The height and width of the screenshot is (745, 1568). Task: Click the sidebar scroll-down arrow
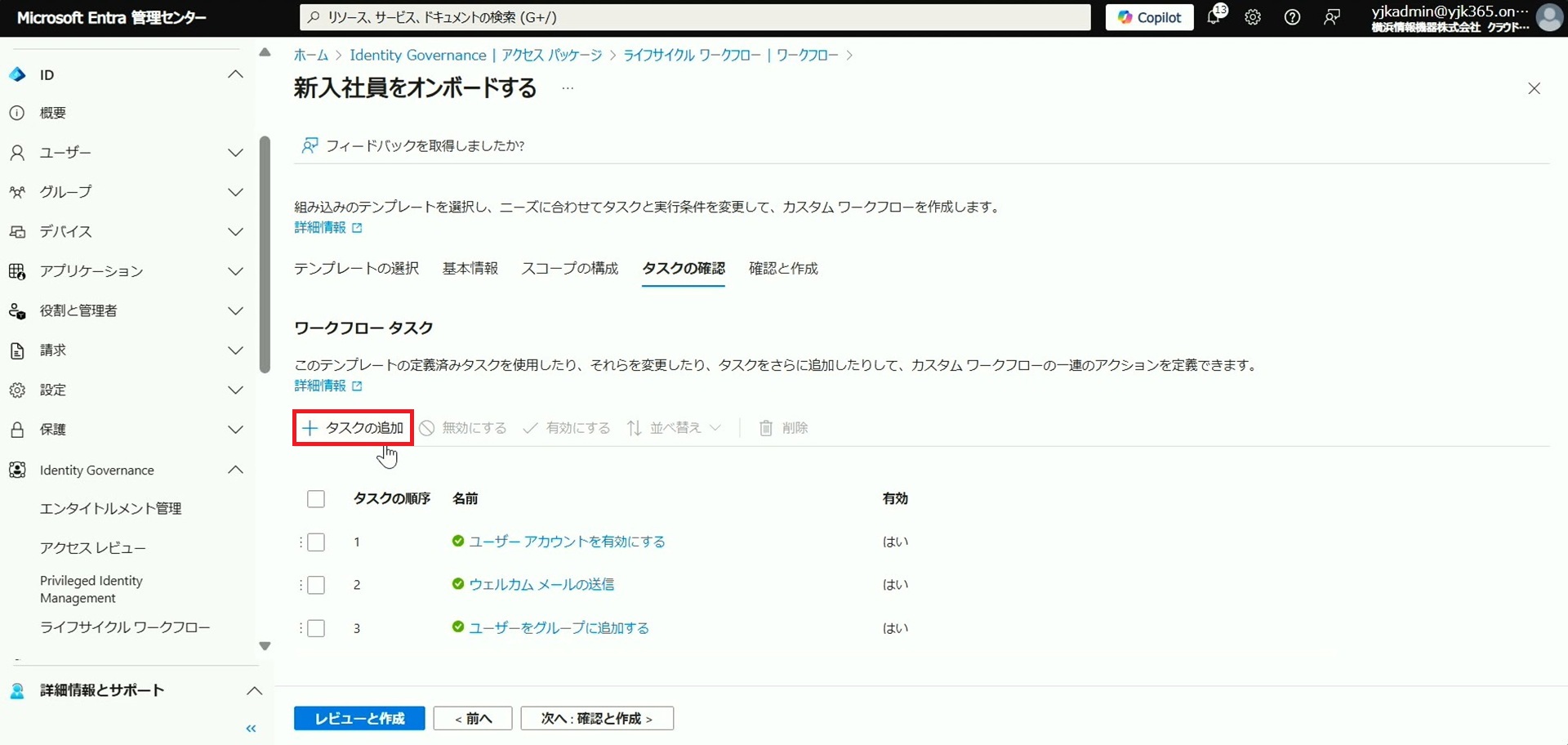coord(265,645)
